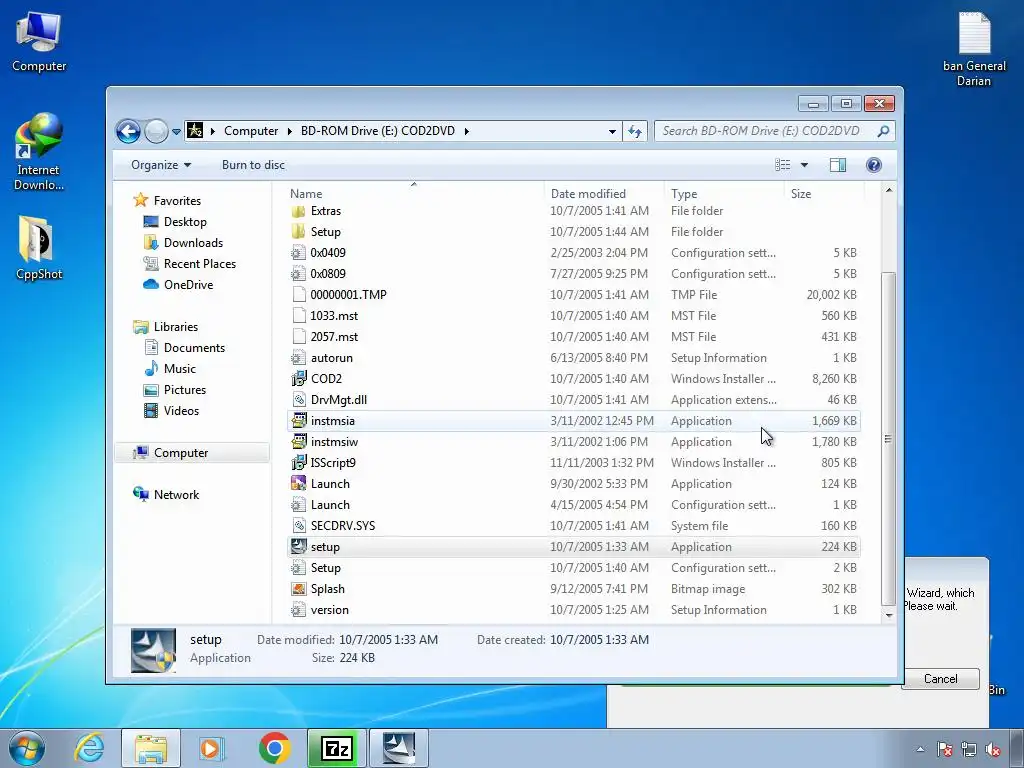This screenshot has height=768, width=1024.
Task: Click the scroll up arrow of file list
Action: (x=888, y=190)
